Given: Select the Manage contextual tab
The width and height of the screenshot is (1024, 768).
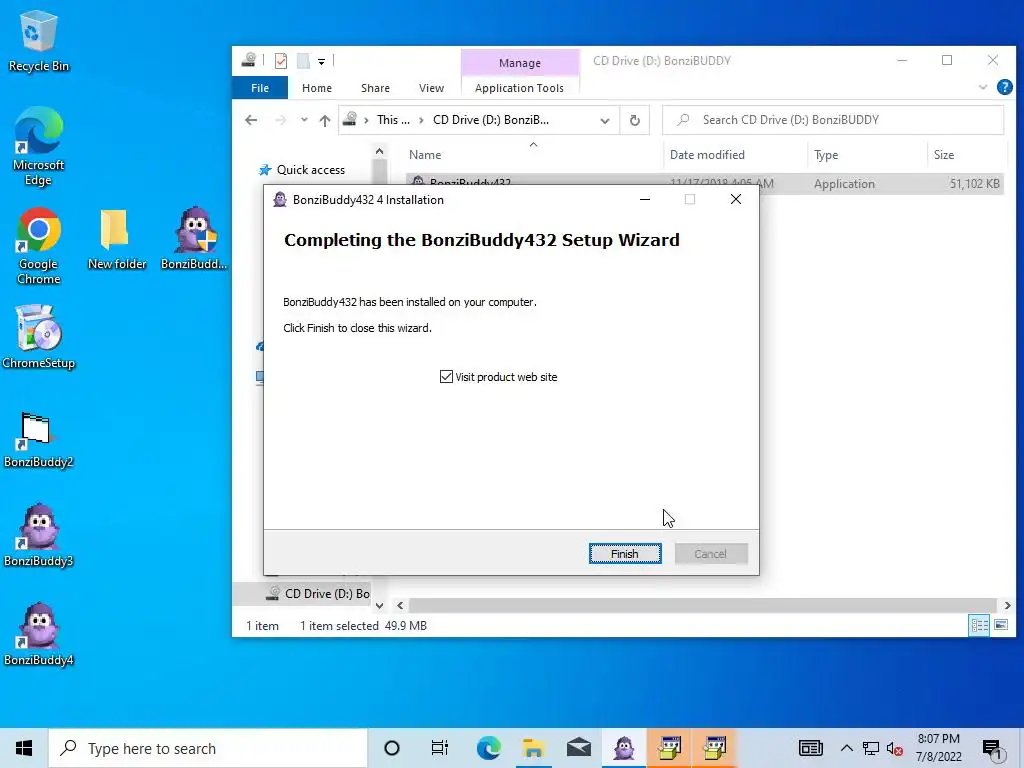Looking at the screenshot, I should [x=520, y=63].
